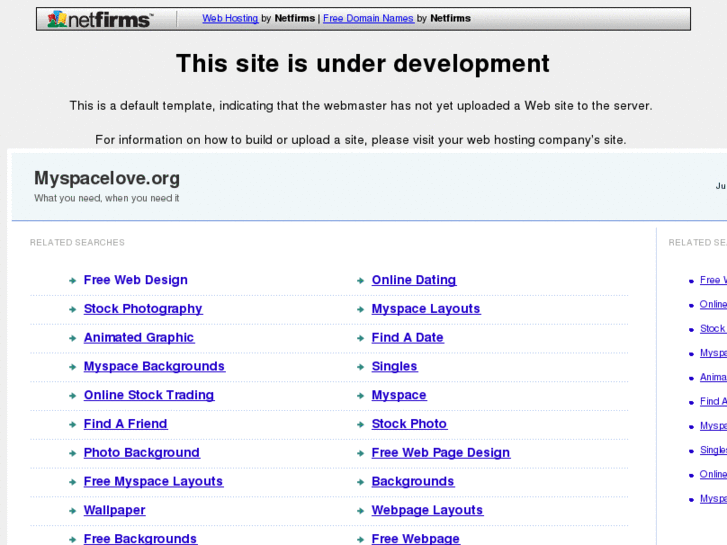Screen dimensions: 727x545
Task: Open the Find A Friend link
Action: click(125, 424)
